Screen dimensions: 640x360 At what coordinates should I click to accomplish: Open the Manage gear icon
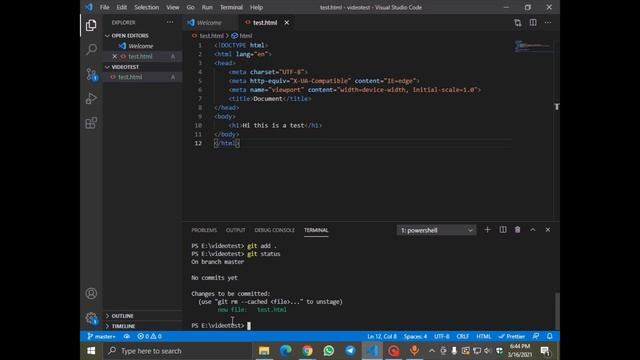tap(91, 318)
